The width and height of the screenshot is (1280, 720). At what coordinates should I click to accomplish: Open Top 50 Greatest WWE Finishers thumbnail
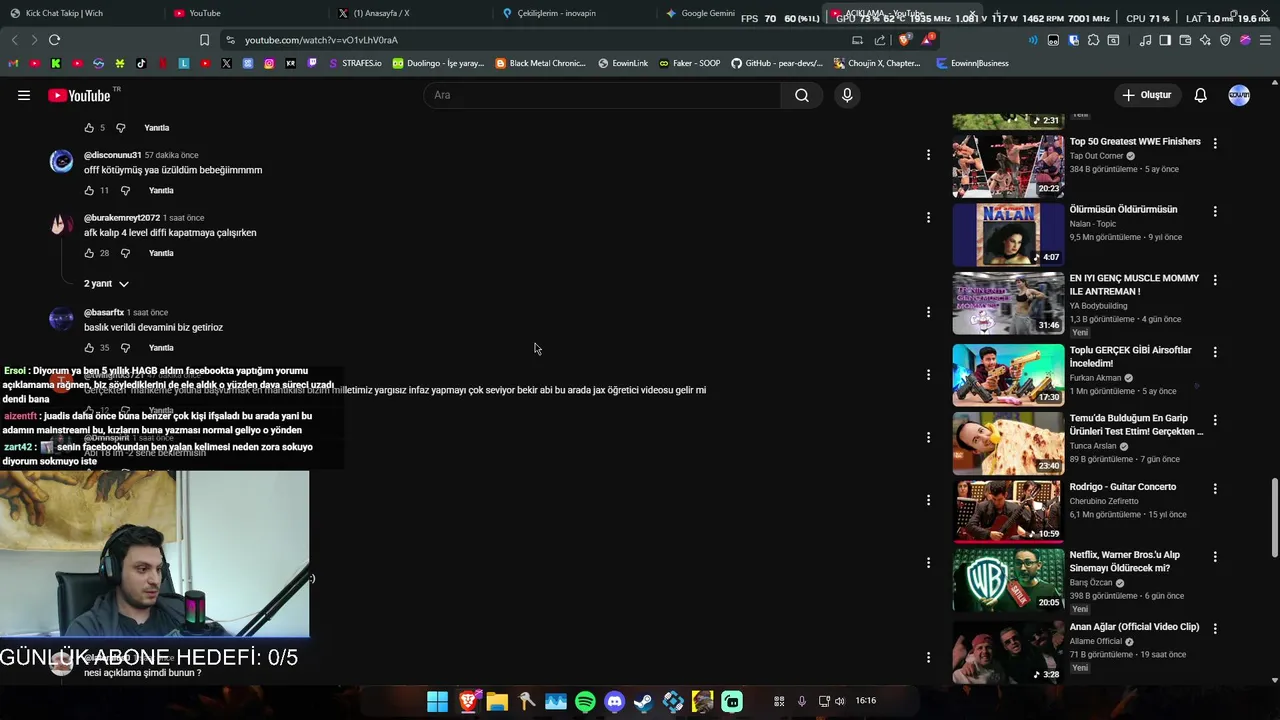(1008, 166)
